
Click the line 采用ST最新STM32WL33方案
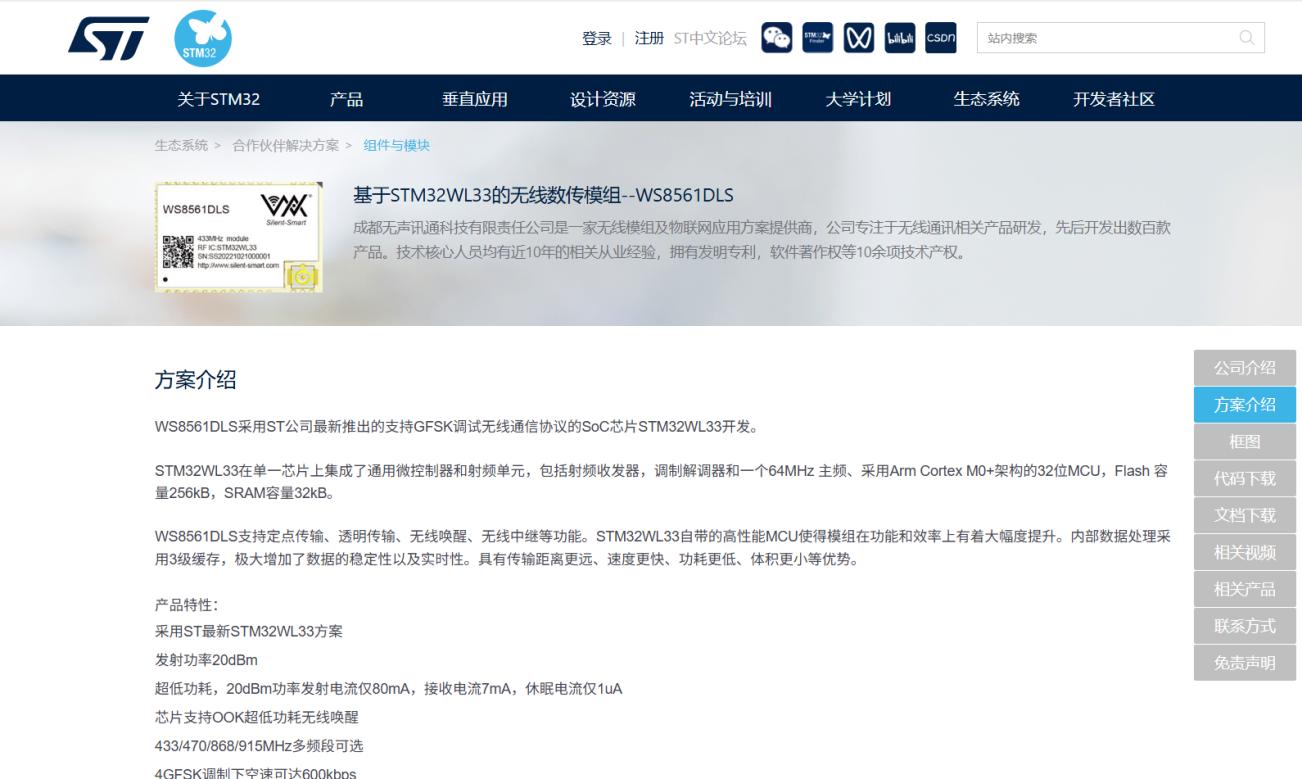point(251,631)
